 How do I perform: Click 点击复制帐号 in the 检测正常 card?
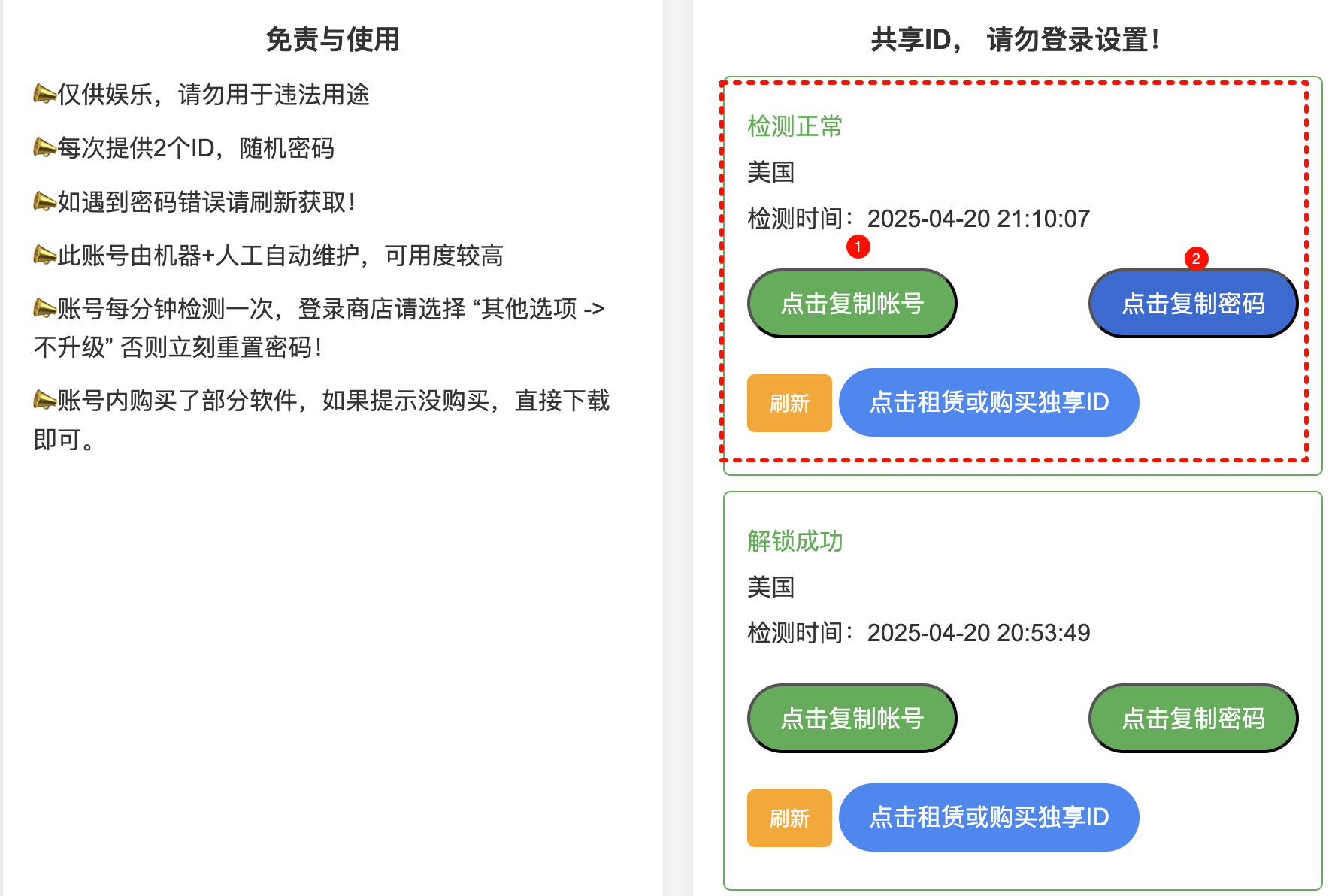coord(852,303)
